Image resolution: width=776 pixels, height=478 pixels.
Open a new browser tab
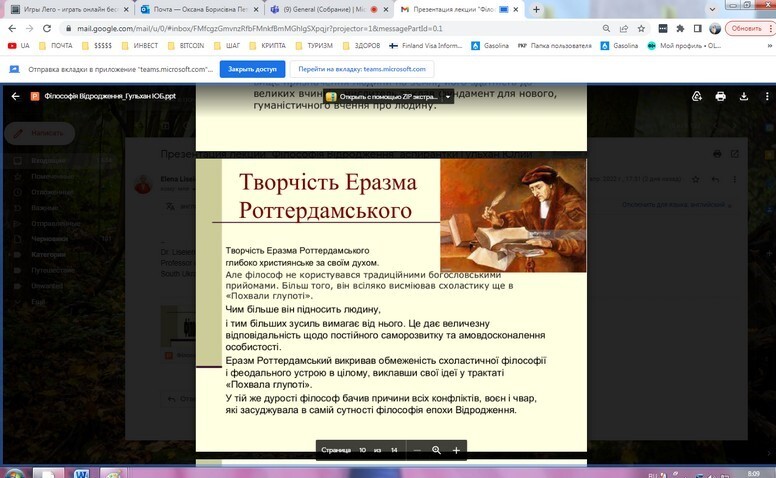[x=537, y=8]
